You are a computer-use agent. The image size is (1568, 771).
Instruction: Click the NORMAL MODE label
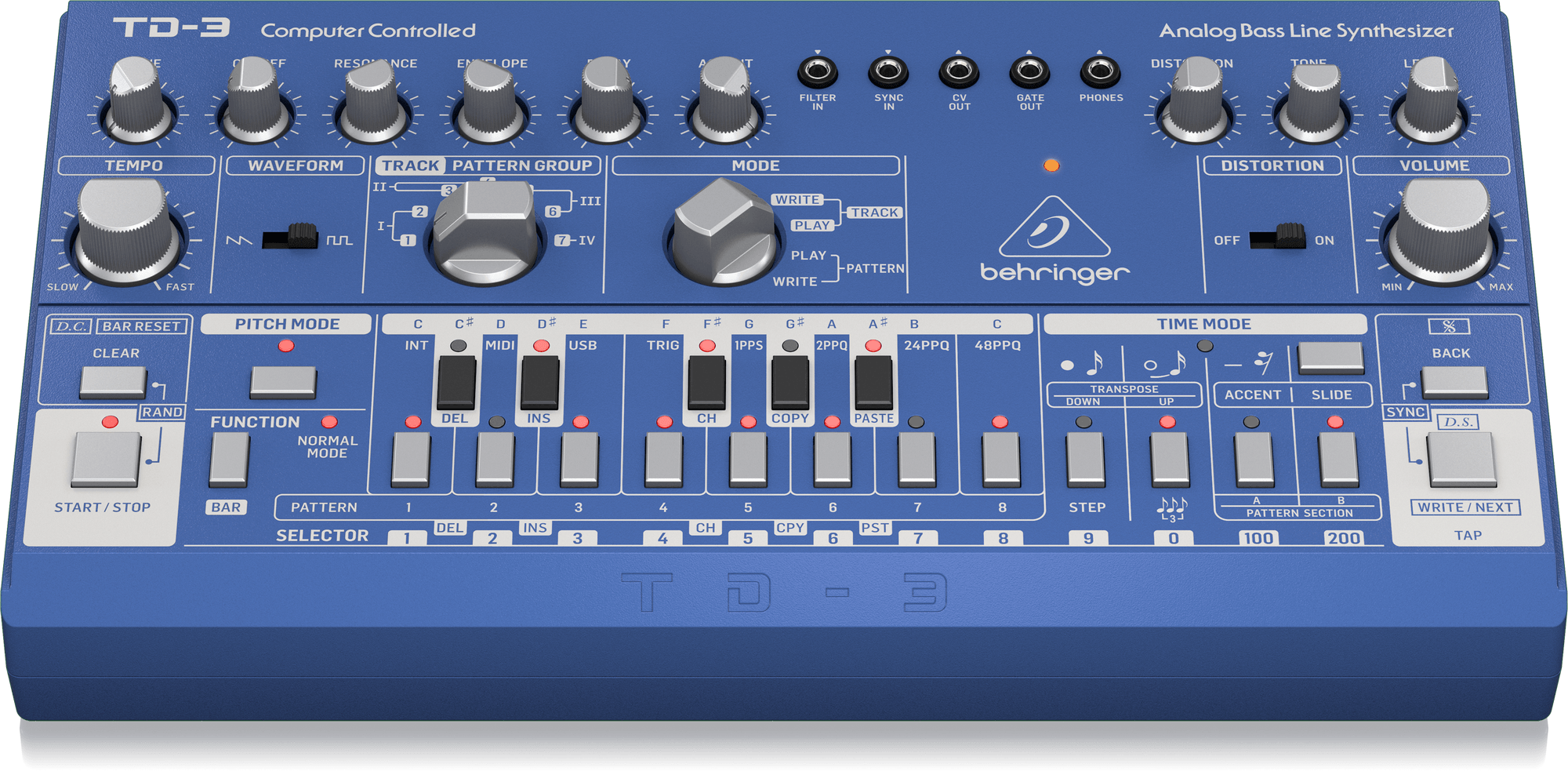[328, 447]
